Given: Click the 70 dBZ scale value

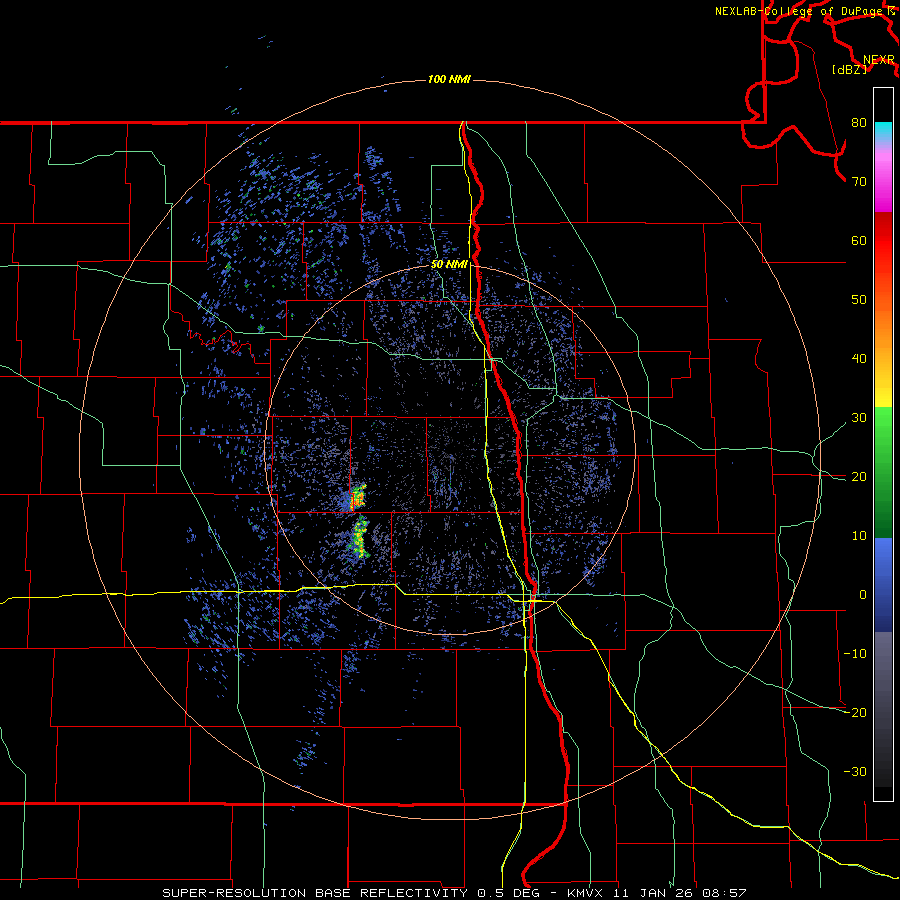Looking at the screenshot, I should pos(859,182).
